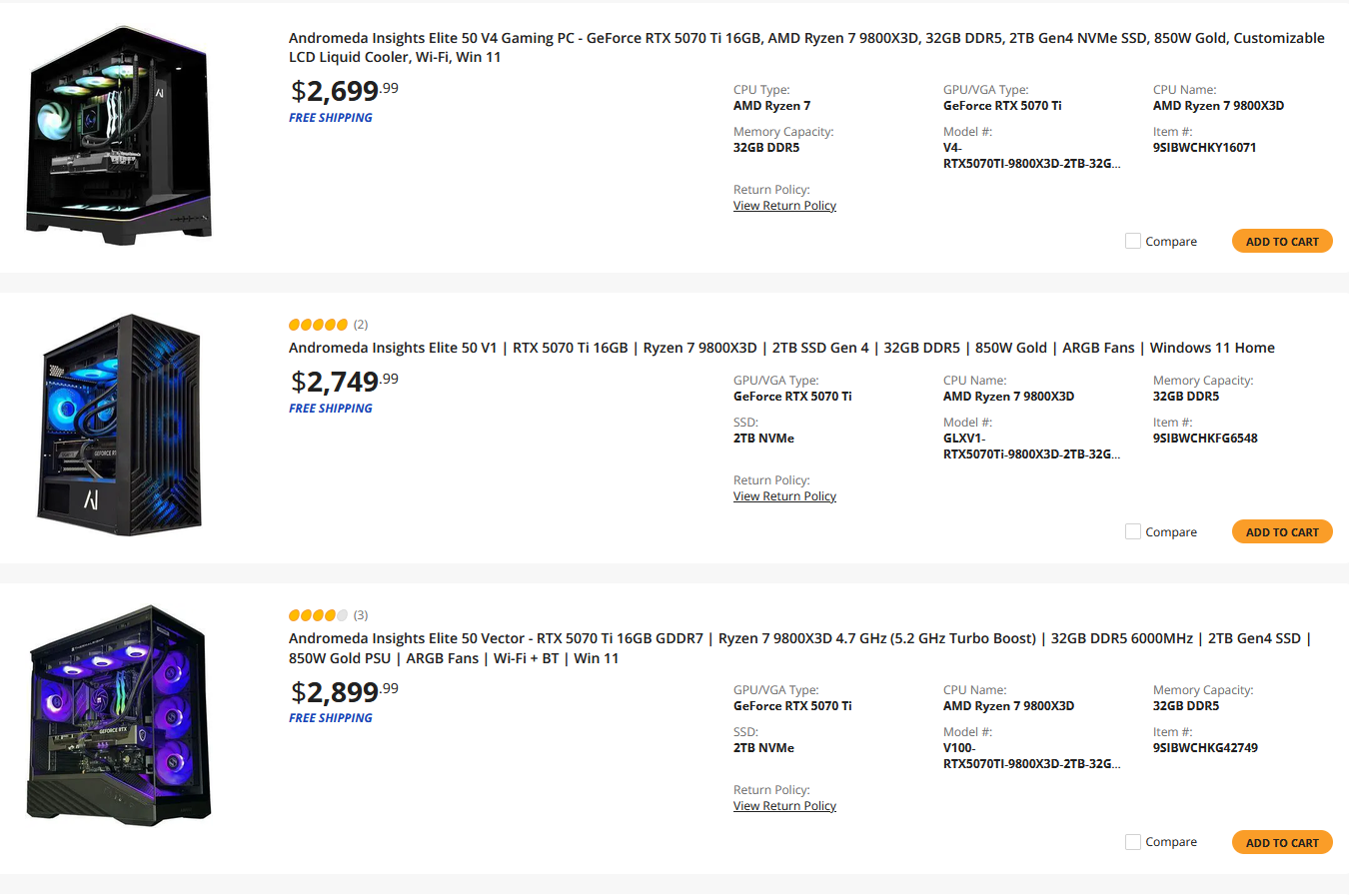
Task: Click the (2) review count
Action: coord(361,325)
